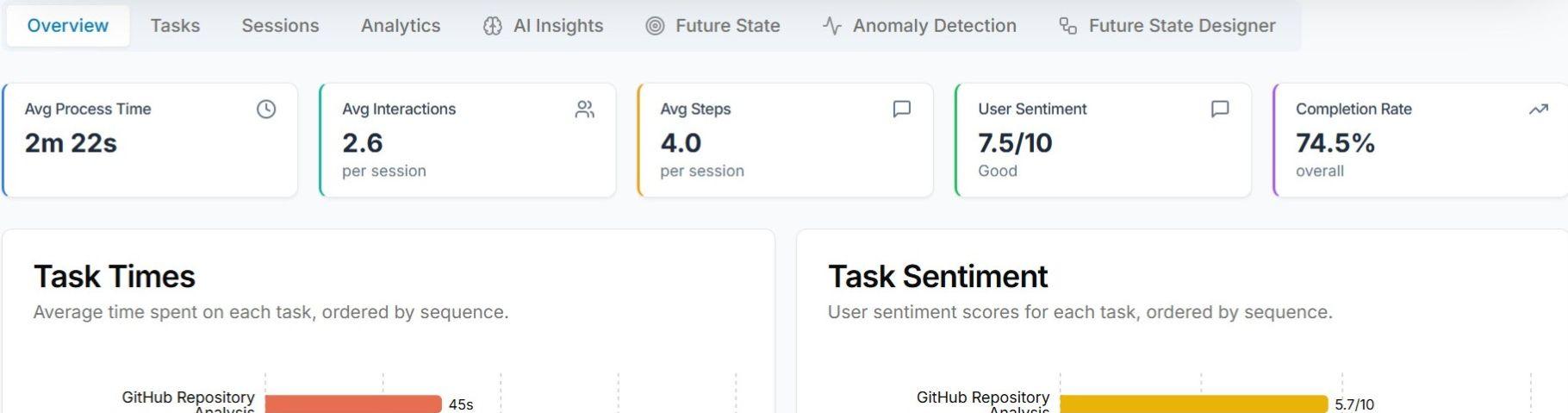Screen dimensions: 1568x413
Task: Click the clock icon in Avg Process Time
Action: pyautogui.click(x=266, y=110)
